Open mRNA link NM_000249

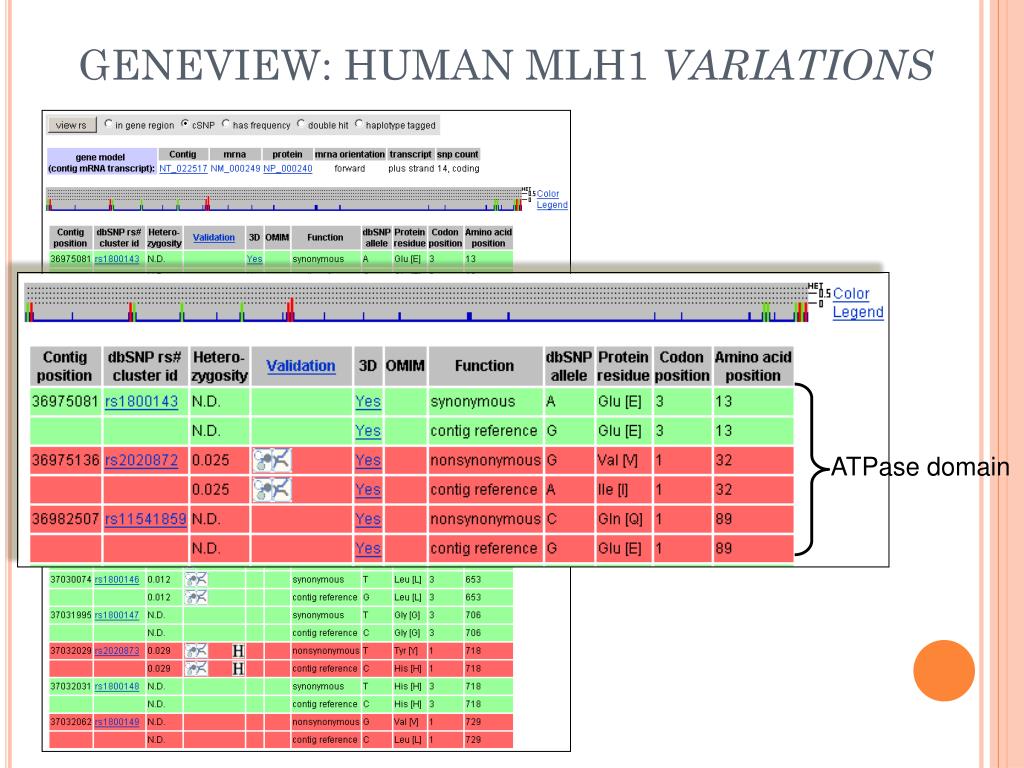[x=235, y=168]
